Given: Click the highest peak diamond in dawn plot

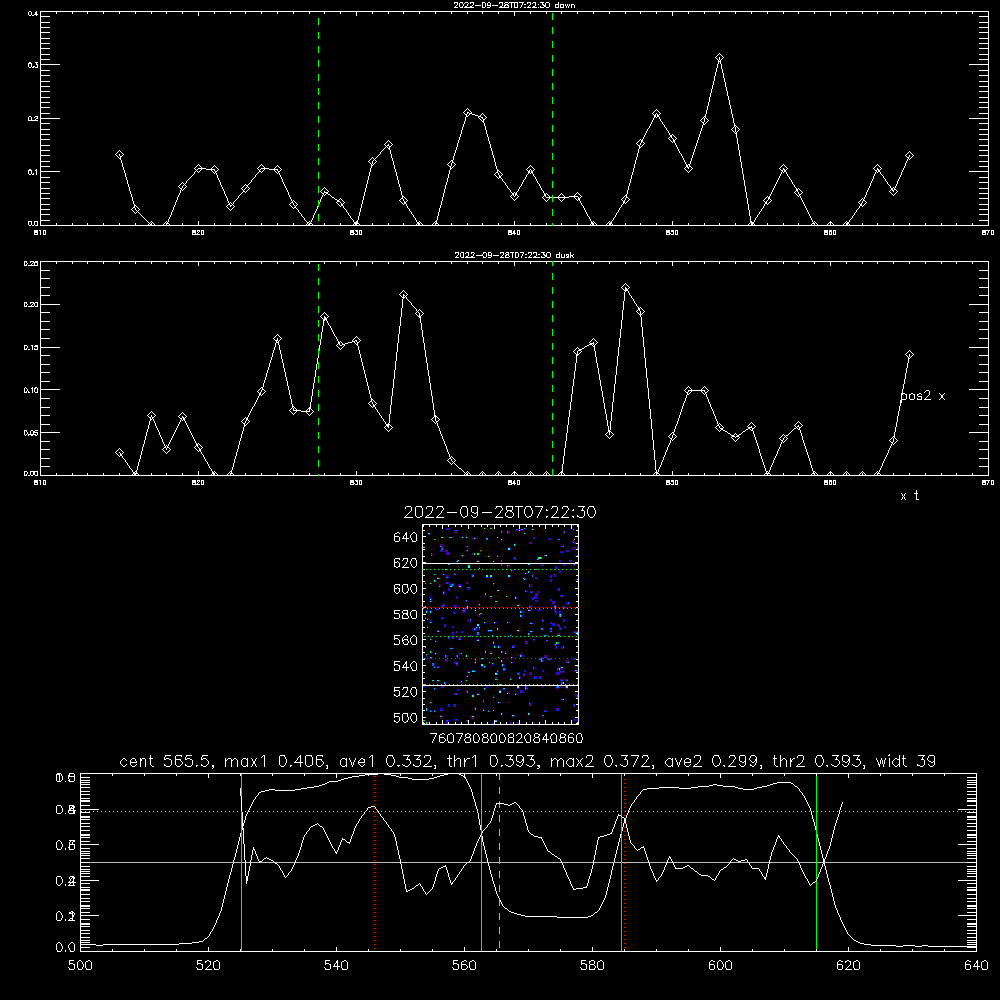Looking at the screenshot, I should tap(719, 58).
